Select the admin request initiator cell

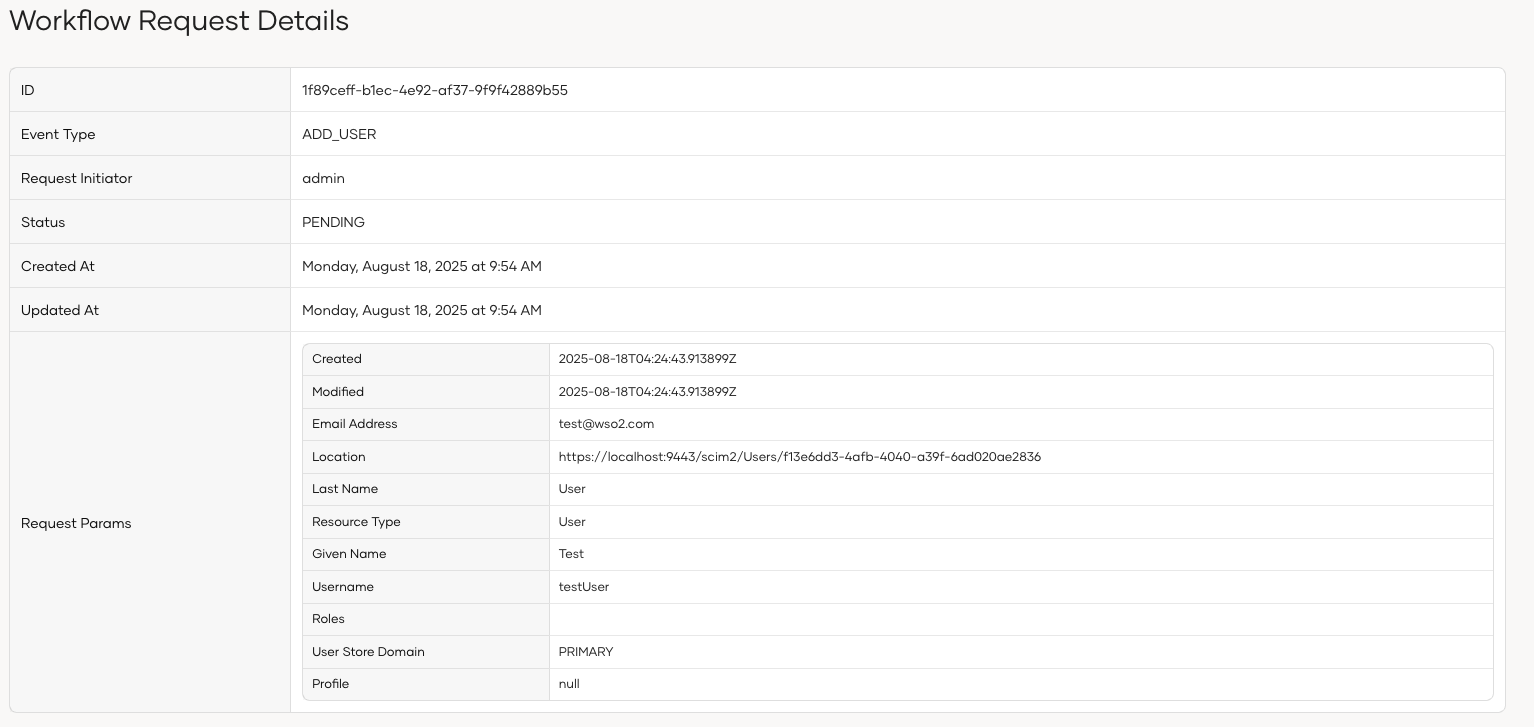click(x=324, y=178)
